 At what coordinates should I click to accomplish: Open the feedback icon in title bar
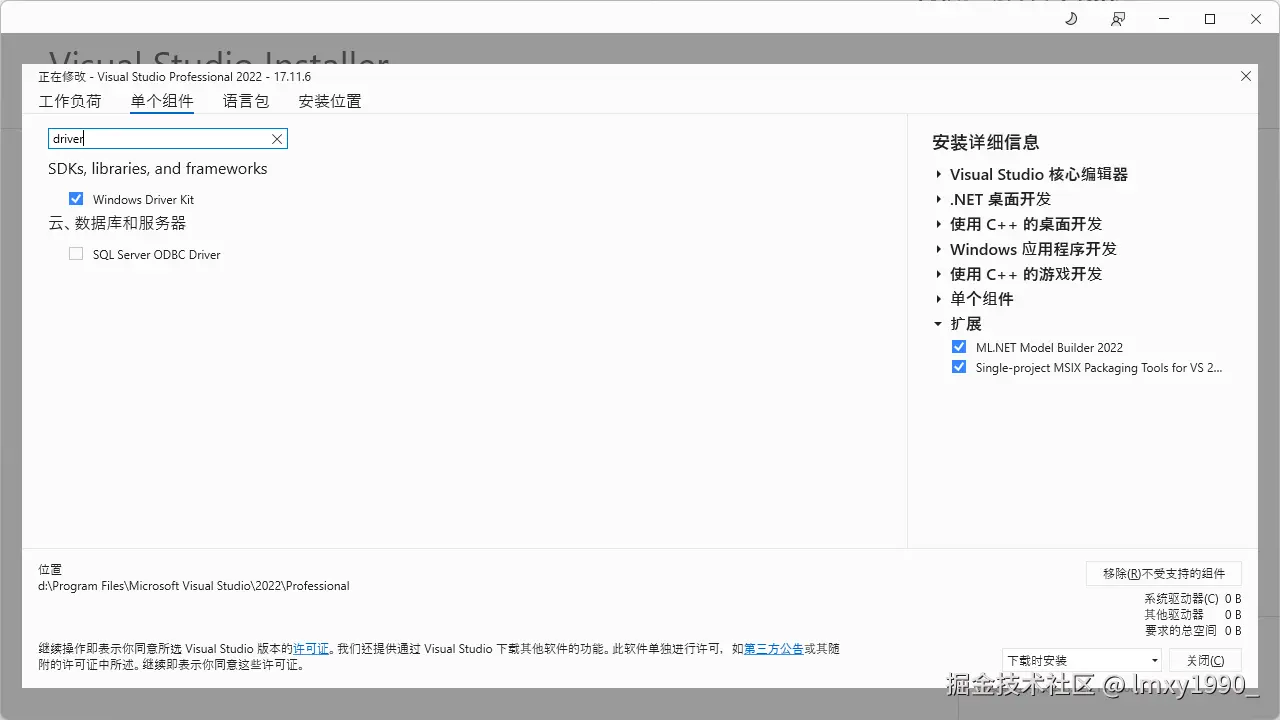coord(1118,19)
